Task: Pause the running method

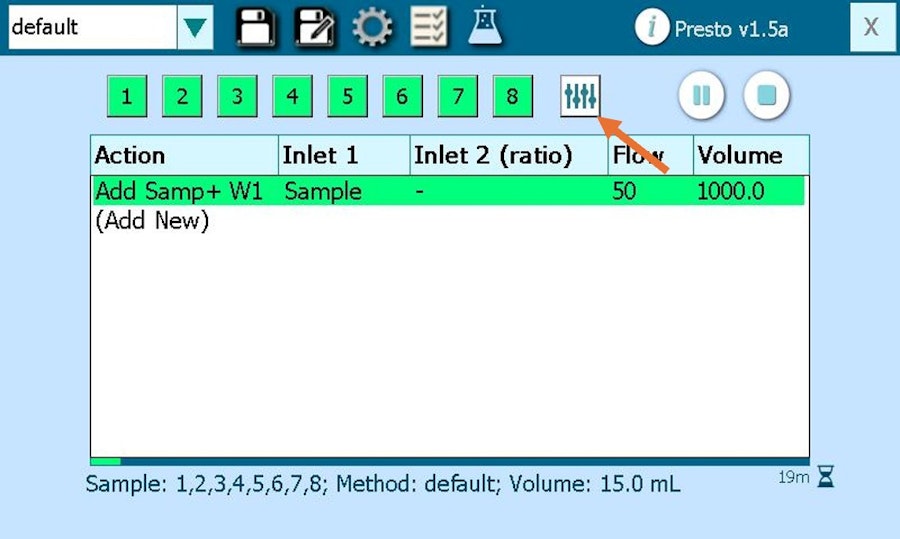Action: point(701,95)
